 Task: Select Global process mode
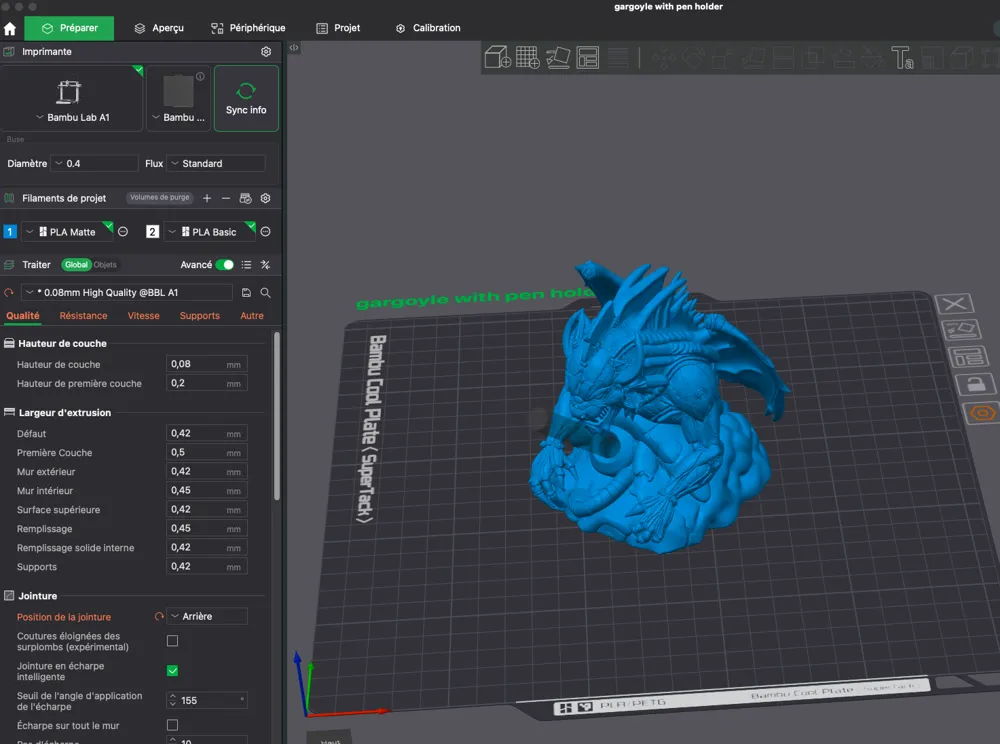coord(76,265)
